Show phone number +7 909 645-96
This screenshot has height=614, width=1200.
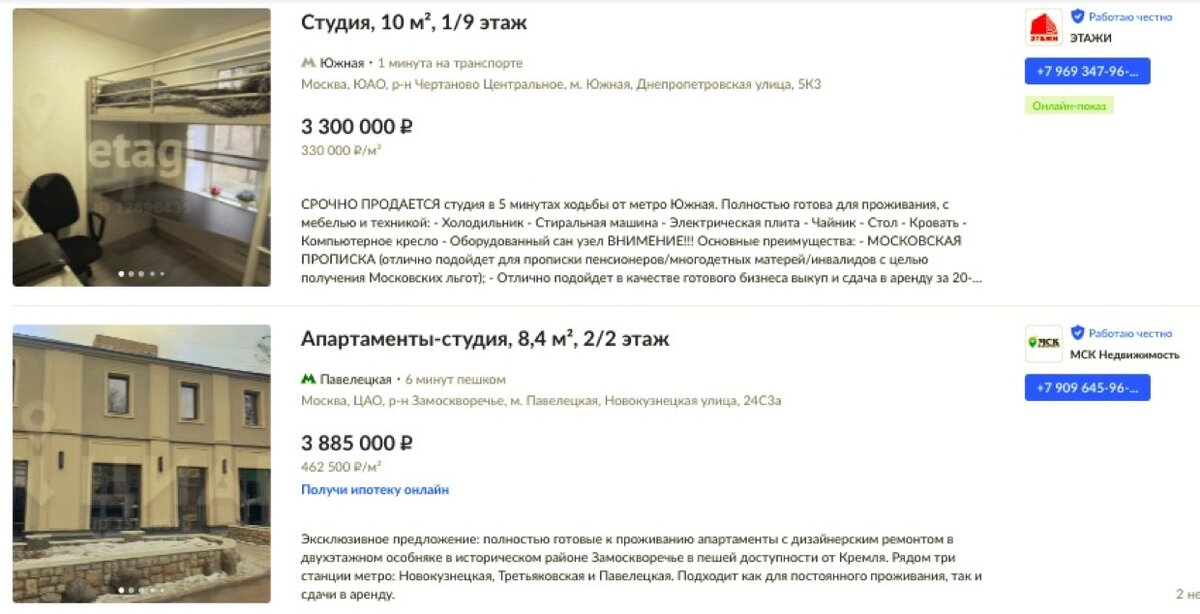(1087, 388)
